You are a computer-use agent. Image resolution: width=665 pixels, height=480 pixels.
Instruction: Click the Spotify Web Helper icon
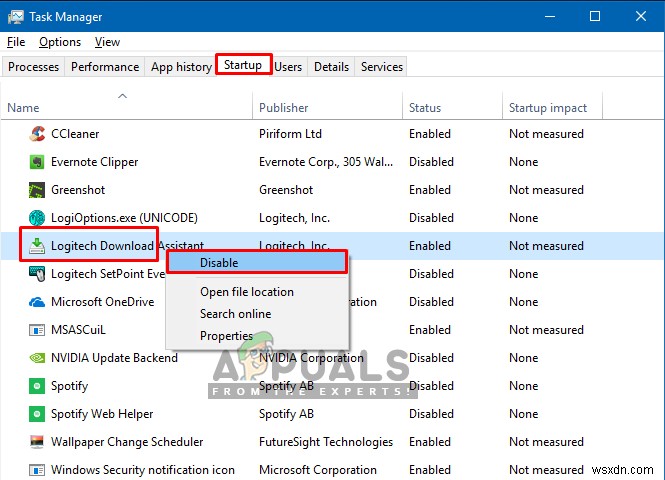(37, 414)
